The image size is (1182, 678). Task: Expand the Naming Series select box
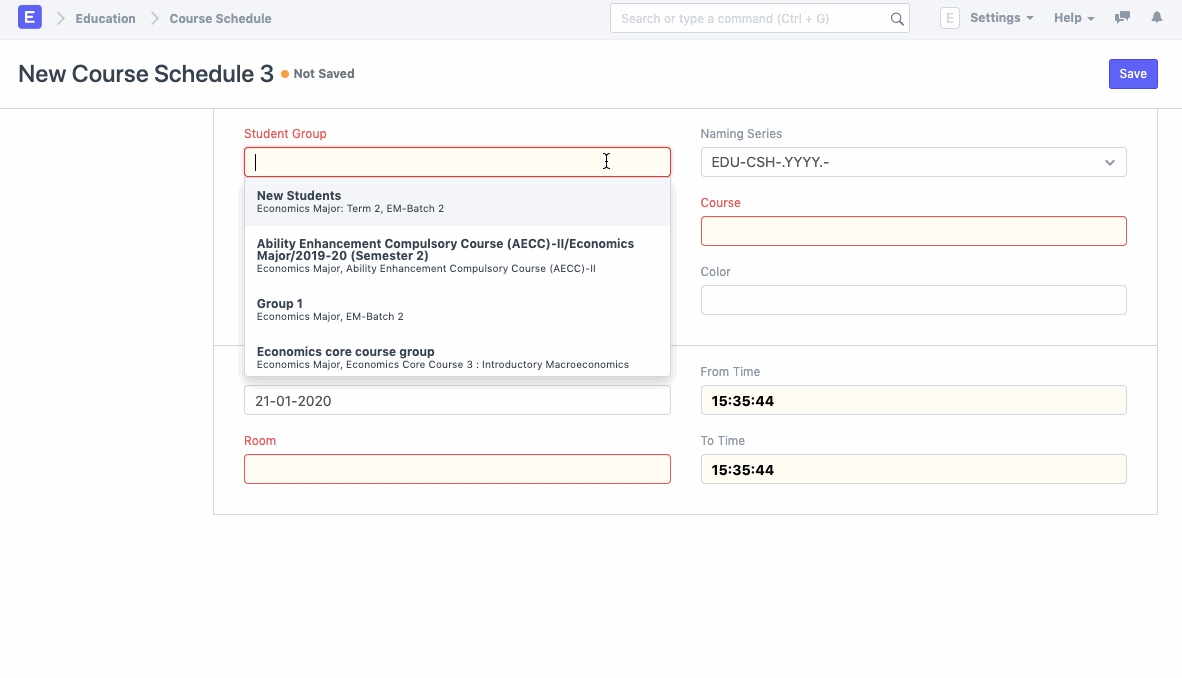pos(913,162)
